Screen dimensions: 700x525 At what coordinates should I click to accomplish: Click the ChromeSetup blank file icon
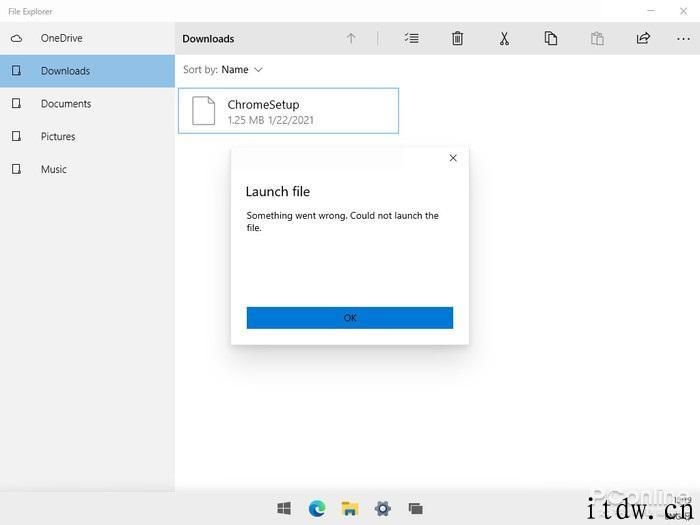pyautogui.click(x=204, y=111)
